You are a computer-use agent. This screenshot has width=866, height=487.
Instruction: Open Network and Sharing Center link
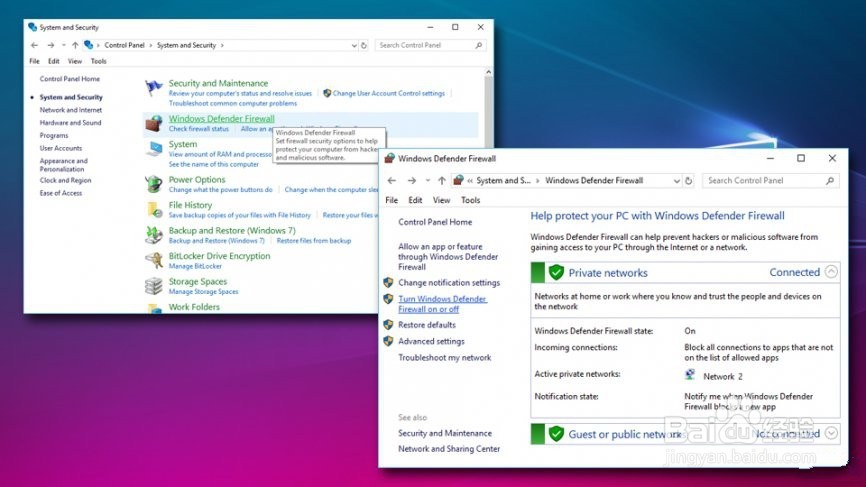[x=449, y=449]
